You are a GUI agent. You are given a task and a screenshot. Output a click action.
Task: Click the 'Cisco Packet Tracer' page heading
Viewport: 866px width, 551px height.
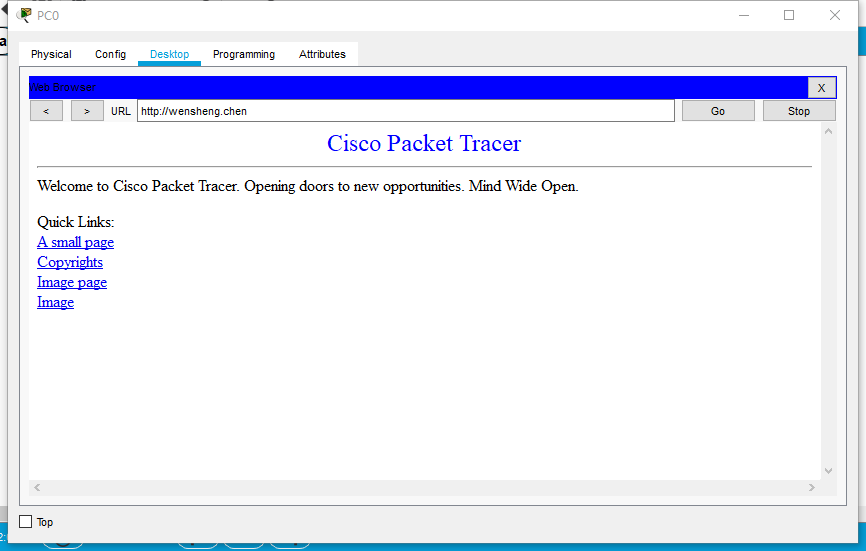pyautogui.click(x=424, y=143)
